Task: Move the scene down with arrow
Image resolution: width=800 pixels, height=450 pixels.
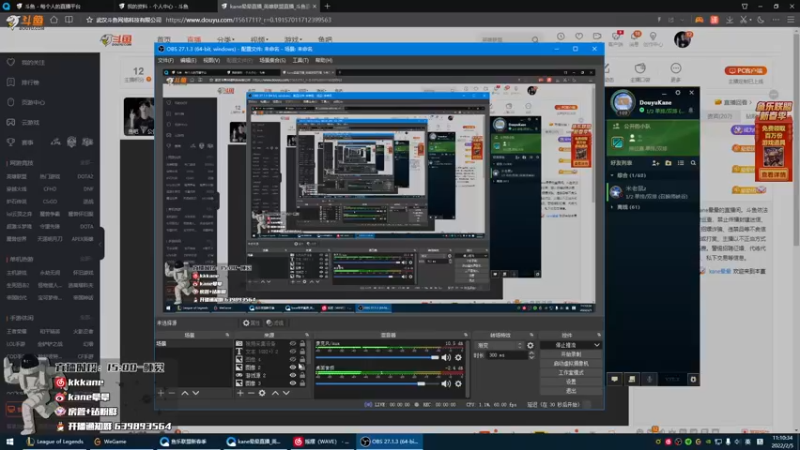Action: [195, 393]
